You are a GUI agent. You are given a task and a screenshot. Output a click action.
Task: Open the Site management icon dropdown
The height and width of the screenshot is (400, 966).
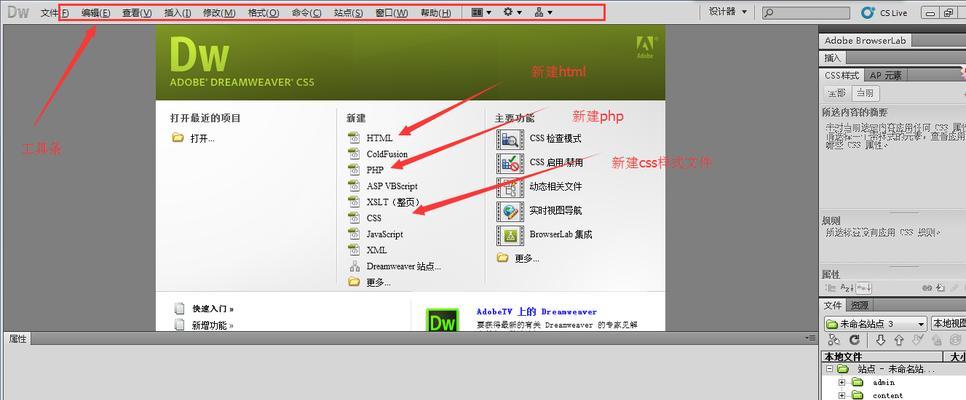543,12
